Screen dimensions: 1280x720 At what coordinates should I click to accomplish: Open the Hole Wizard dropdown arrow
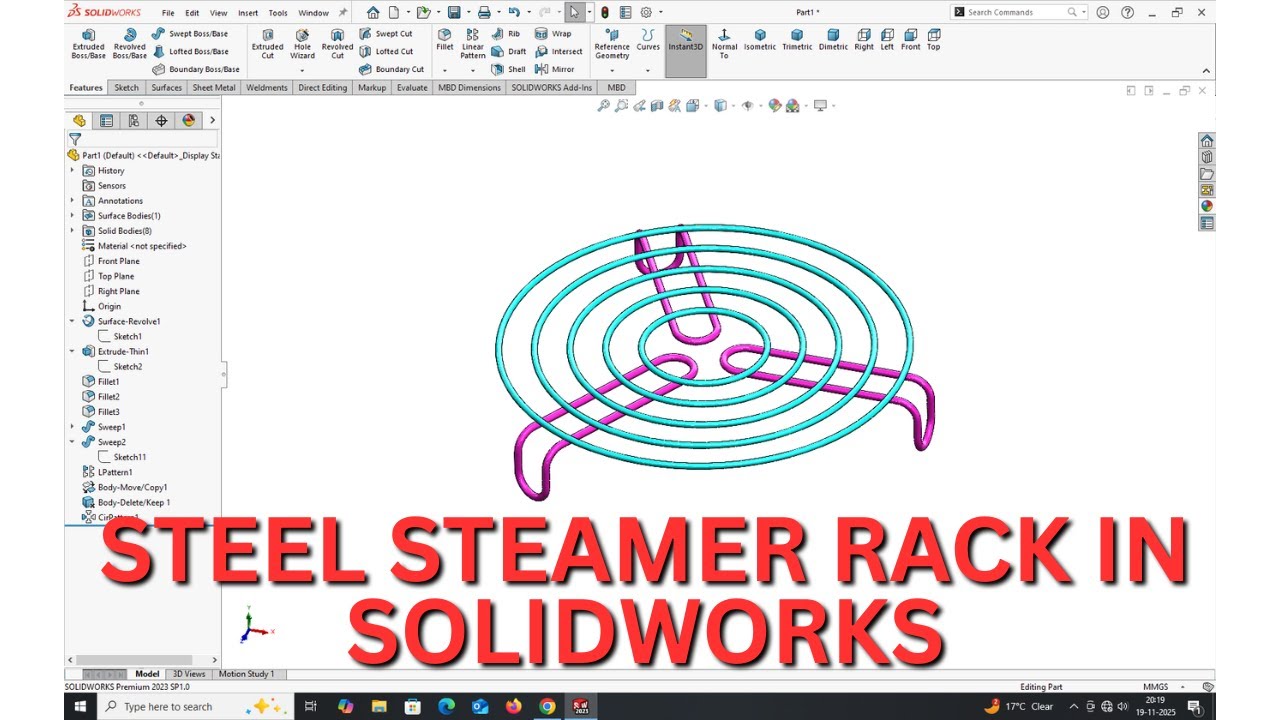click(302, 70)
